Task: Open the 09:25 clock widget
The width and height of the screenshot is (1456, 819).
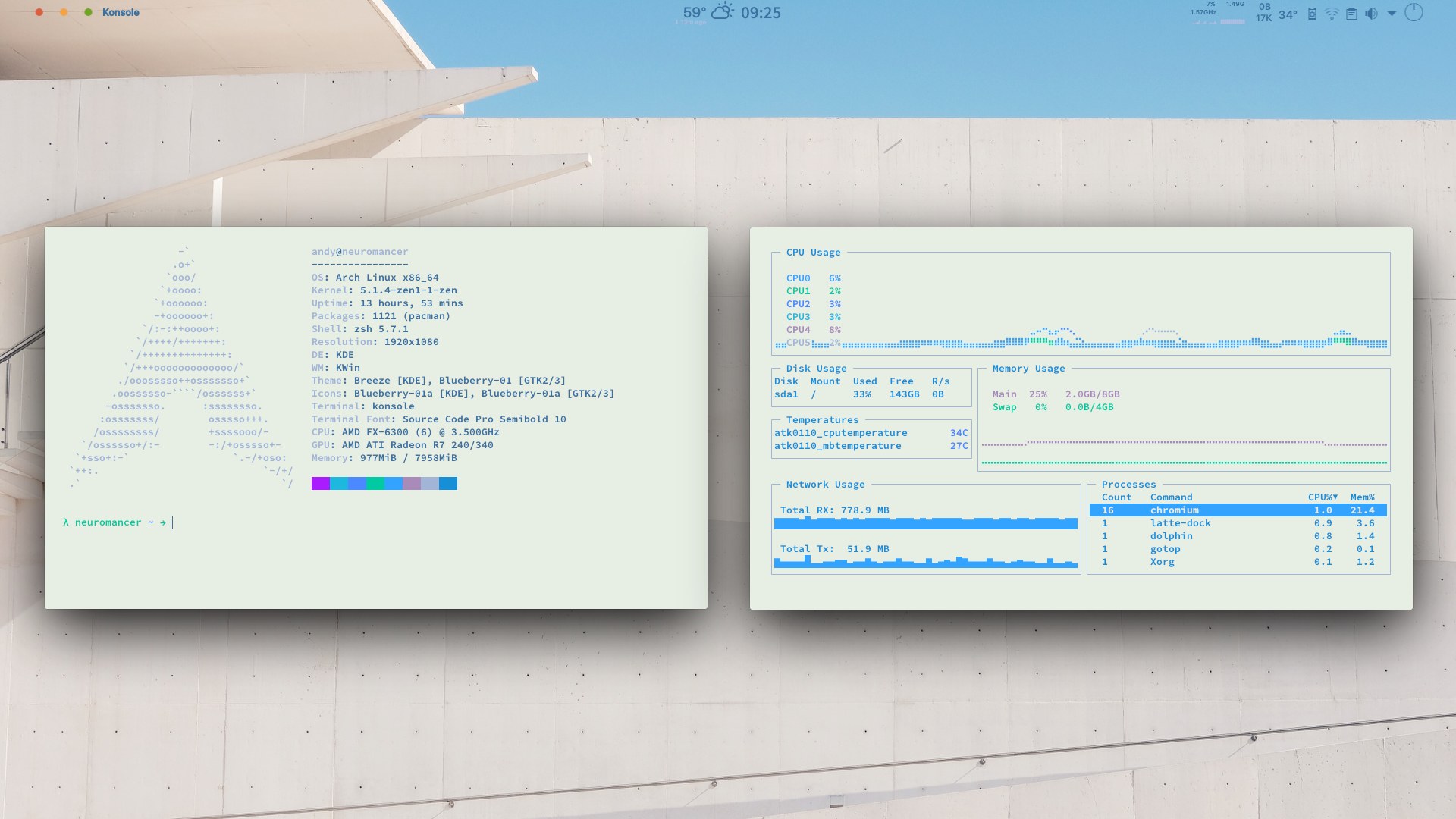Action: click(761, 12)
